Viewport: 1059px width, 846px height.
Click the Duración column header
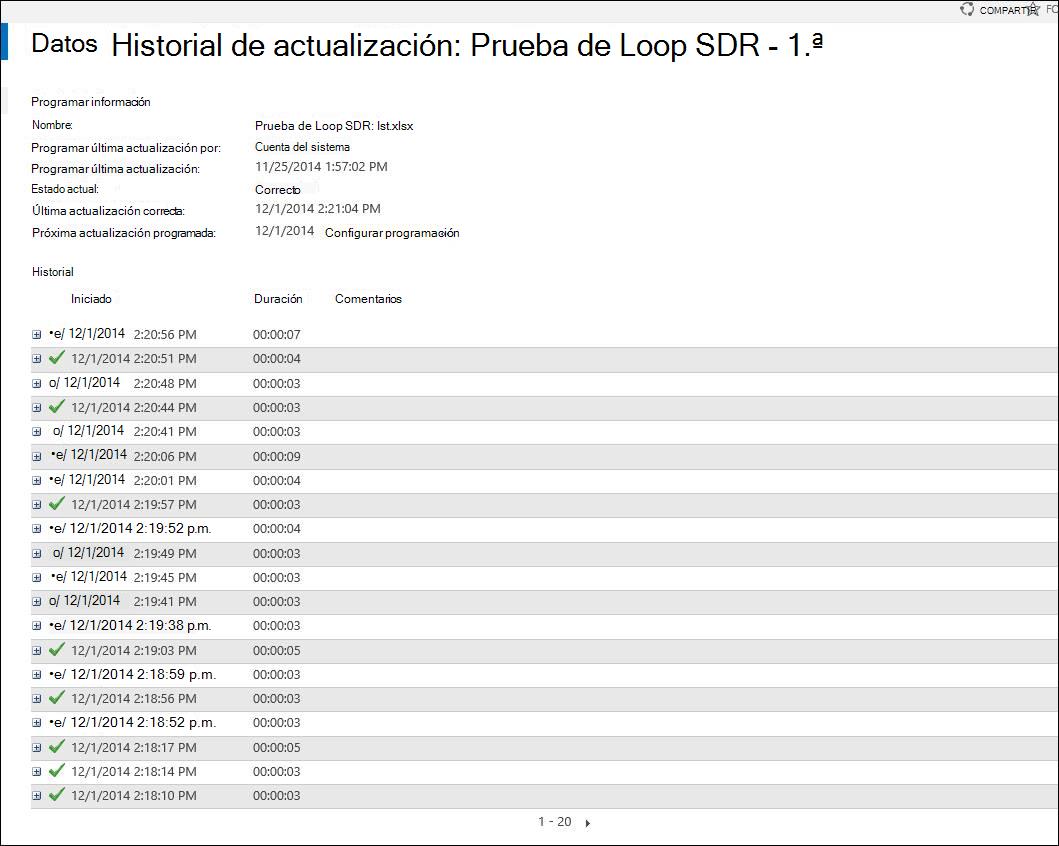278,298
